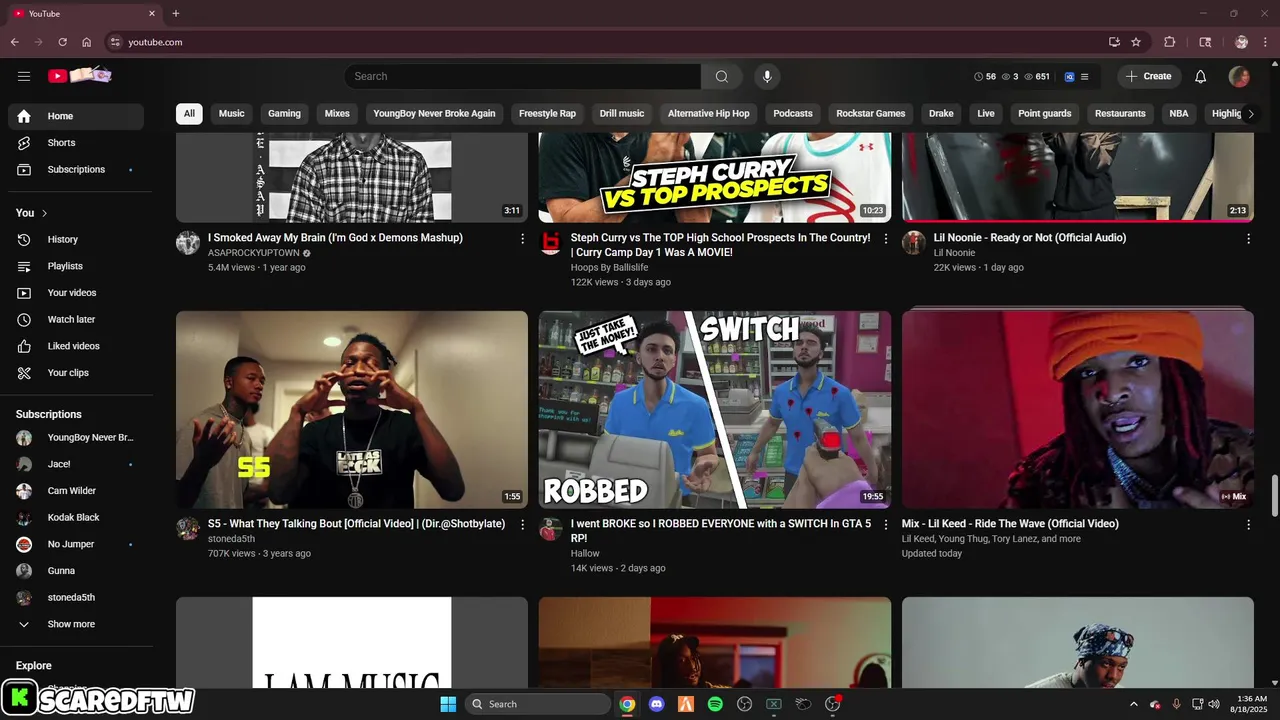Bookmark this page with star icon

click(x=1136, y=42)
